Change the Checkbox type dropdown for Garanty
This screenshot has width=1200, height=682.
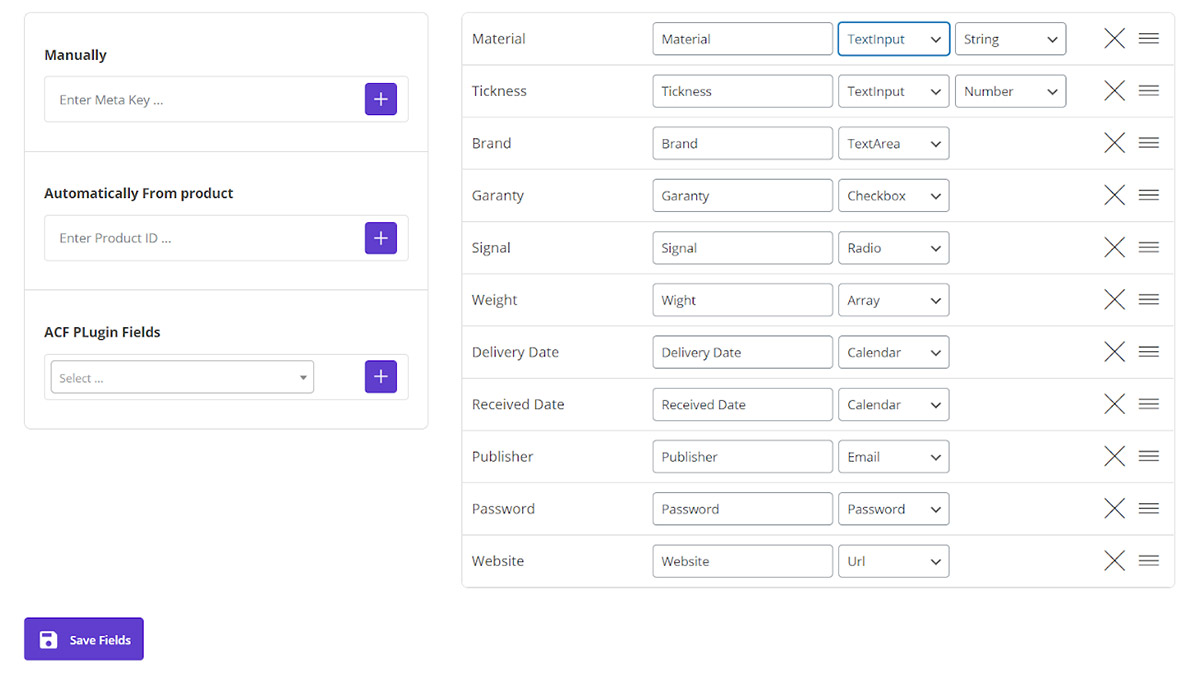coord(893,196)
